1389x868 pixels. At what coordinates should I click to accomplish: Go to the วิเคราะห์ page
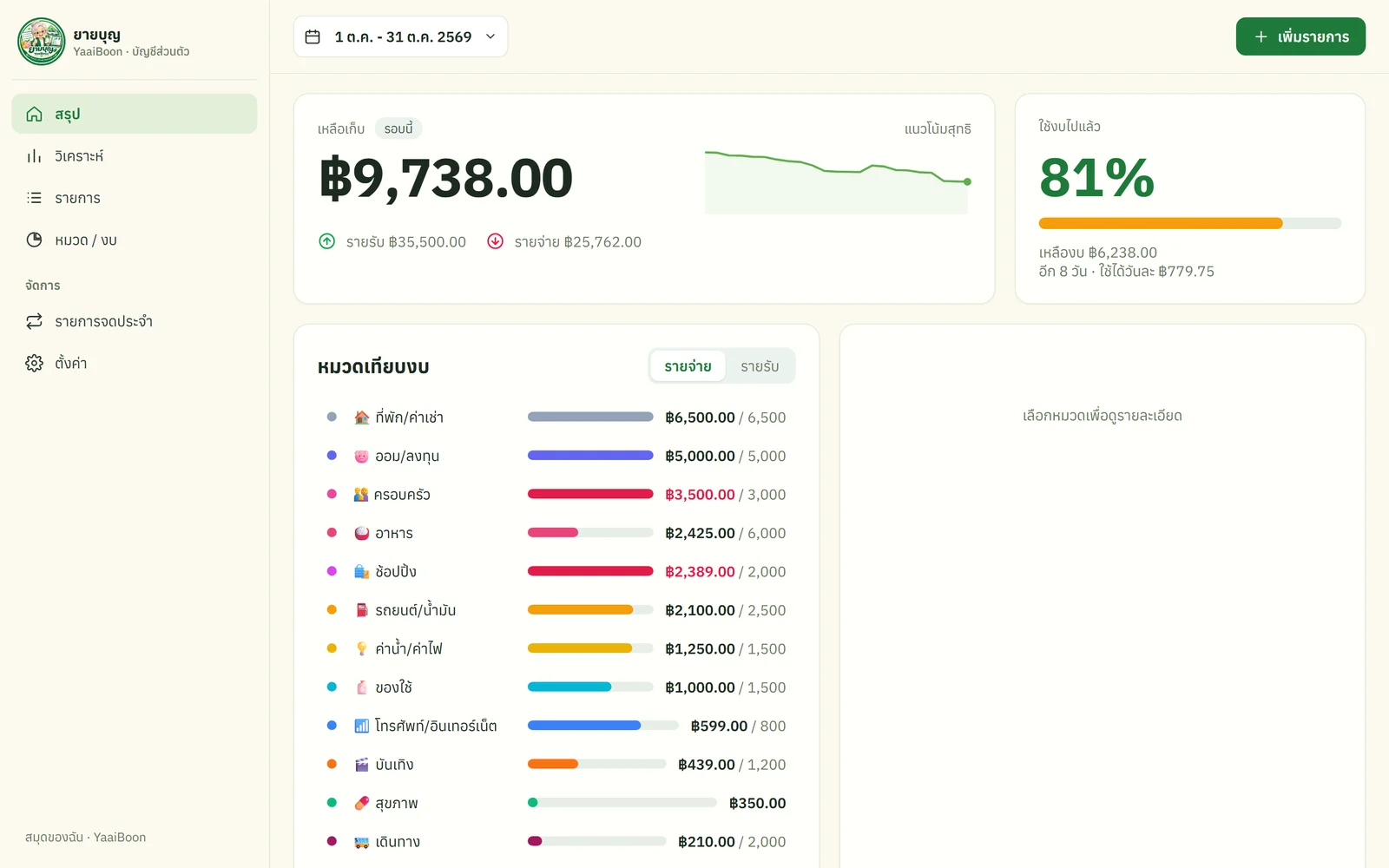[x=135, y=156]
